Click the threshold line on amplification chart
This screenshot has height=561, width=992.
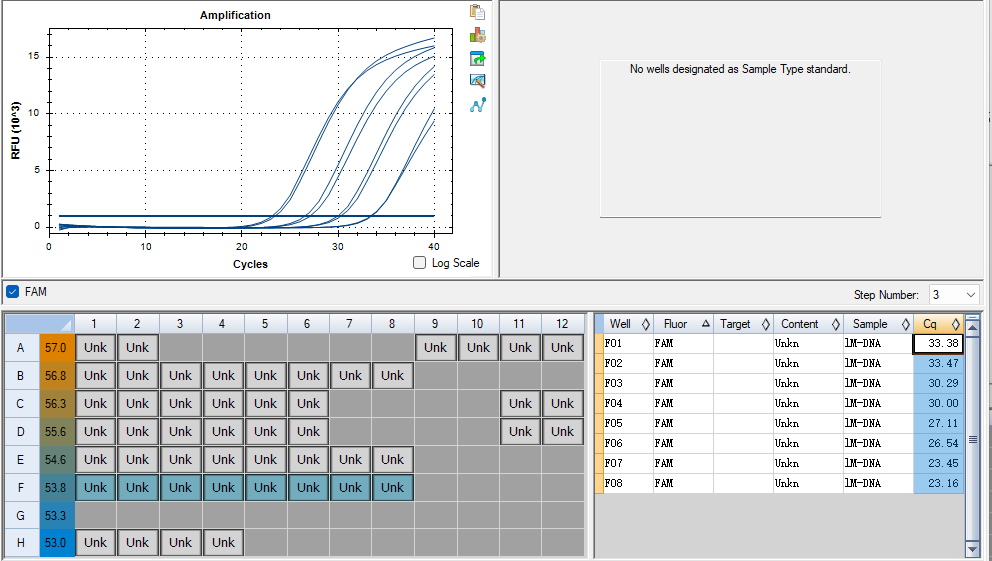[x=246, y=216]
